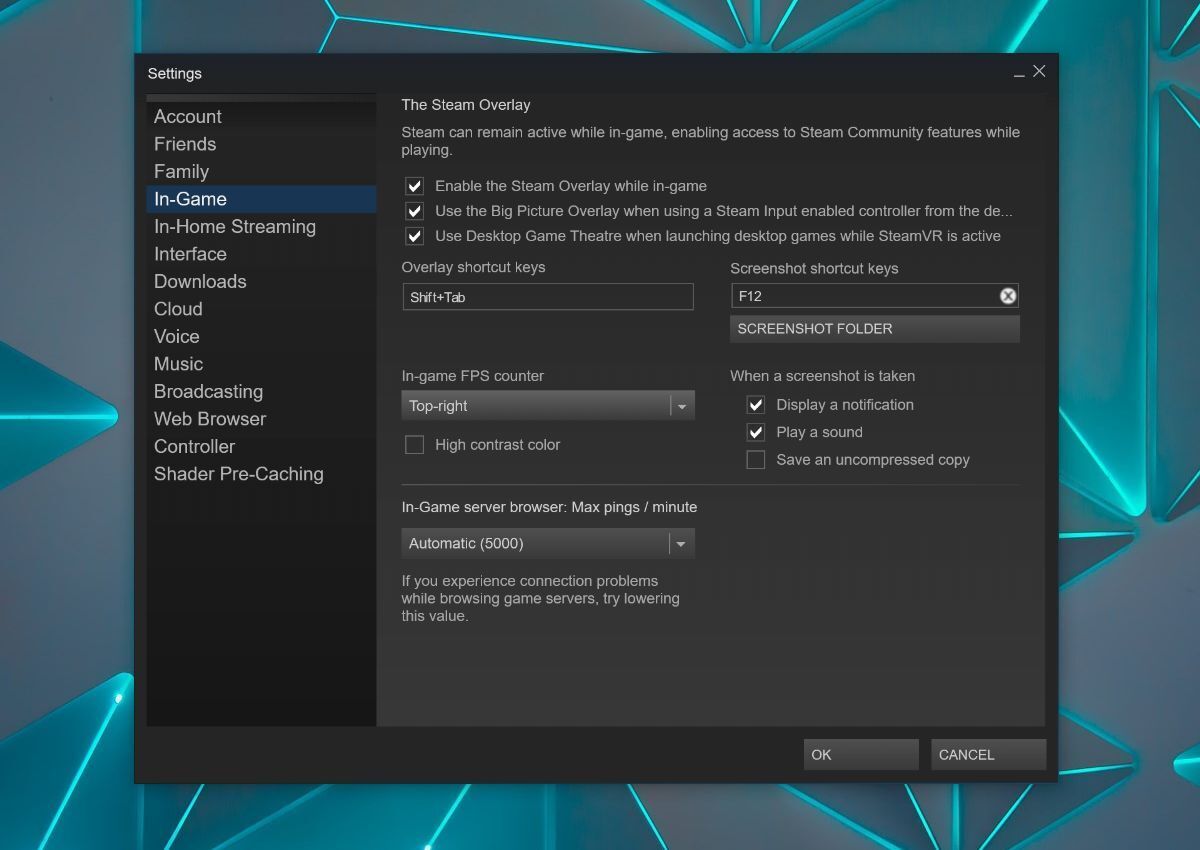The image size is (1200, 850).
Task: Switch to the Downloads settings
Action: 200,282
